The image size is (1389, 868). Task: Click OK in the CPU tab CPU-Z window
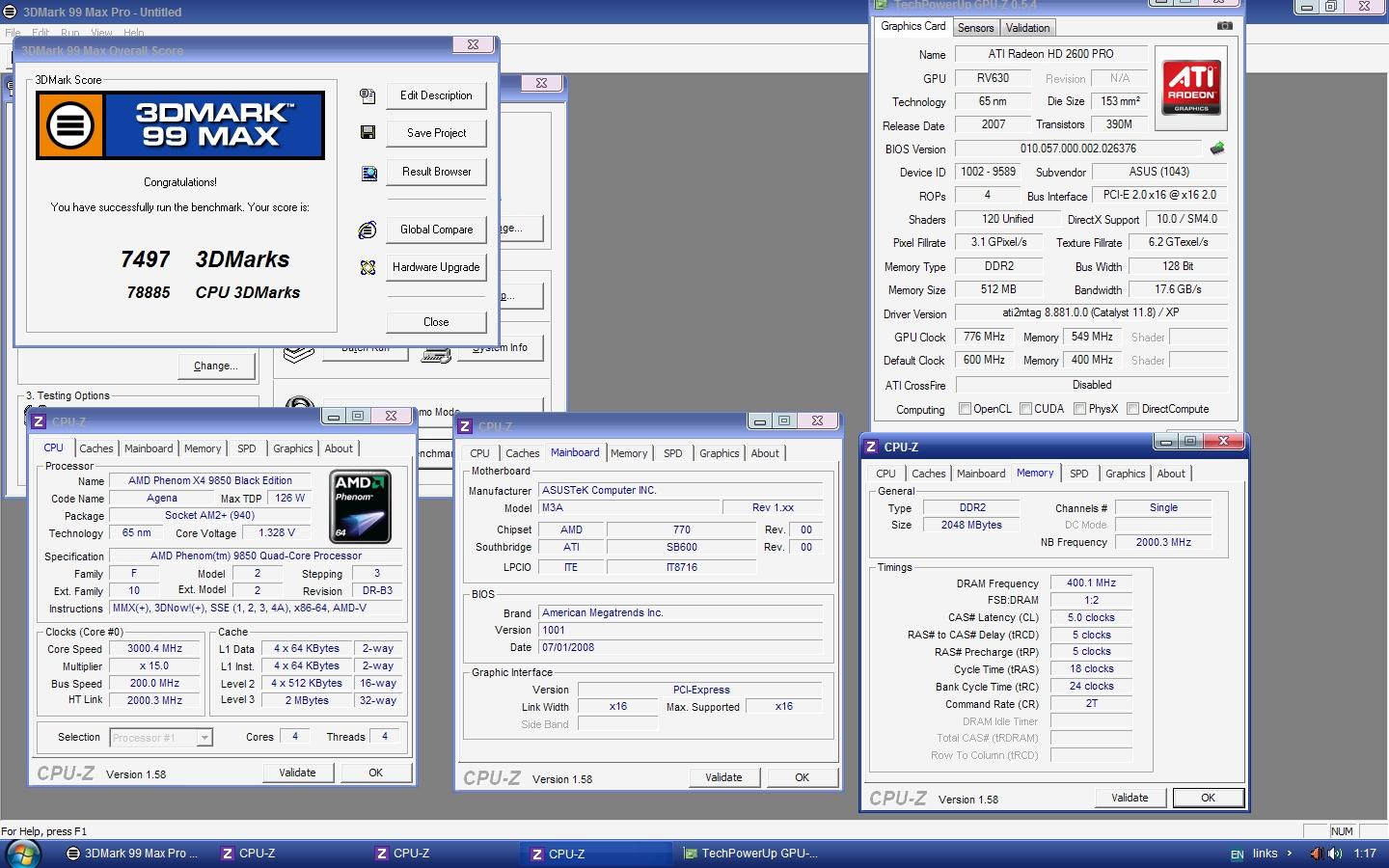pyautogui.click(x=375, y=773)
